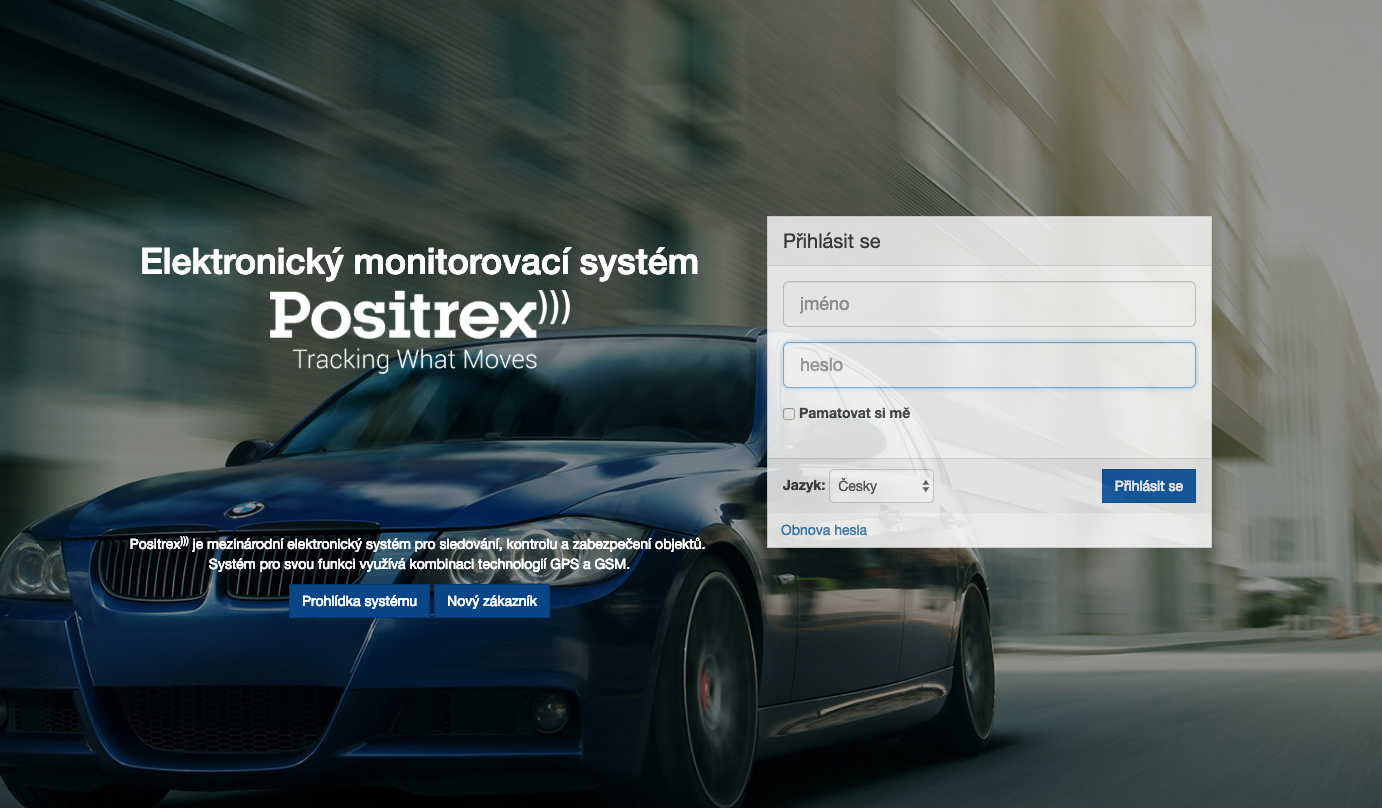Enable the Pamatovat si mě checkbox
Screen dimensions: 1382x808
tap(789, 414)
